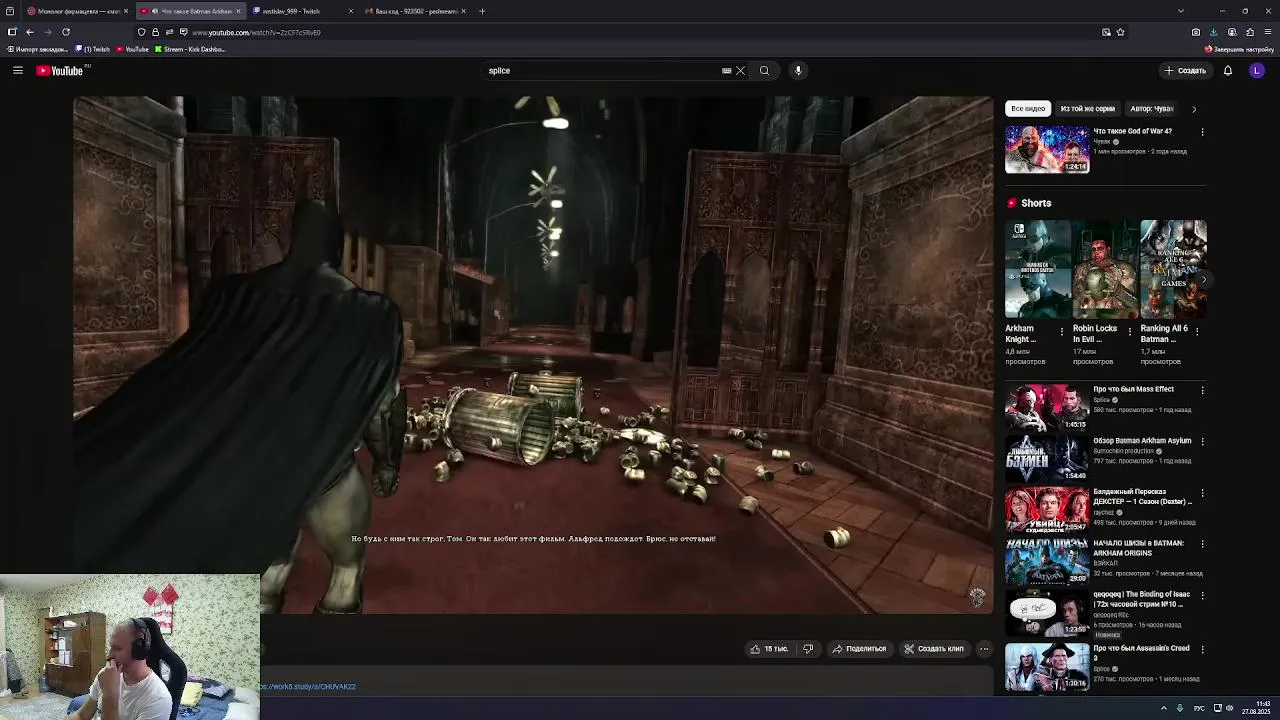Reload the page with the refresh icon

point(66,32)
